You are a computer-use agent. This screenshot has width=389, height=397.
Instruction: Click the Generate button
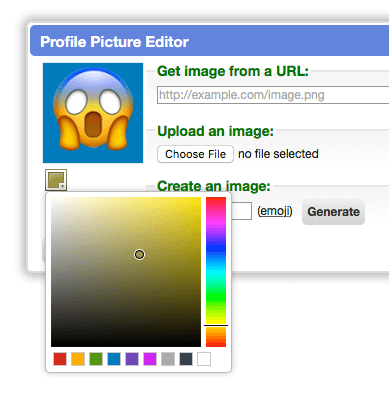pos(333,212)
